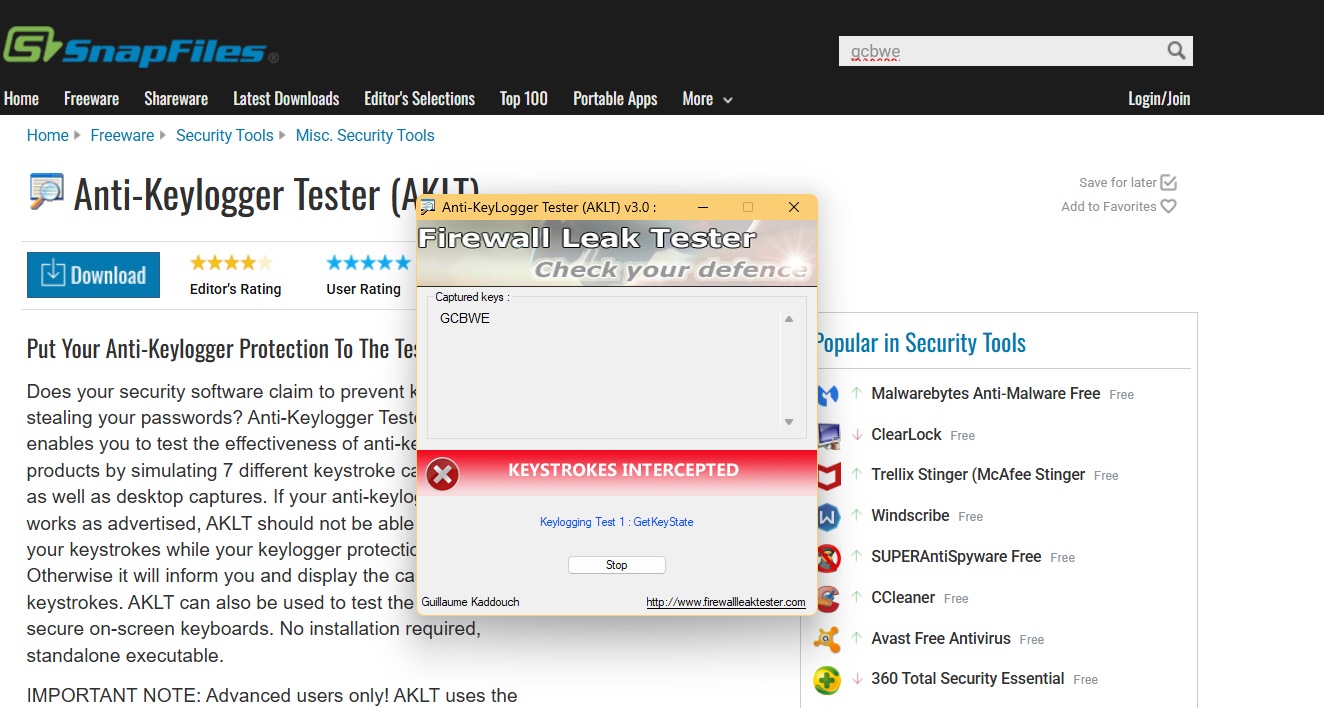1324x708 pixels.
Task: Click the red down arrow beside ClearLock
Action: (857, 435)
